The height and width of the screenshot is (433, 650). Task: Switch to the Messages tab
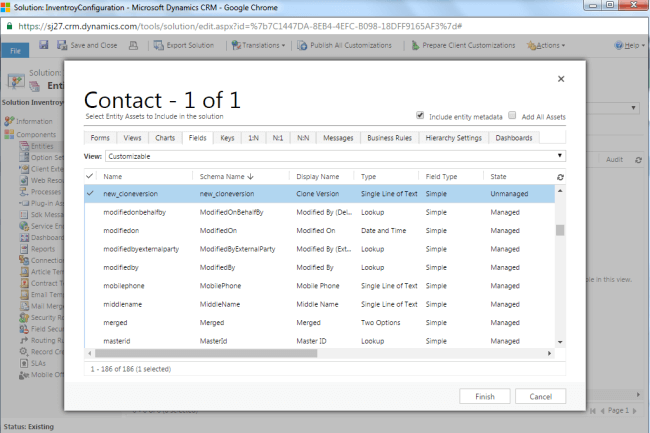pyautogui.click(x=338, y=138)
